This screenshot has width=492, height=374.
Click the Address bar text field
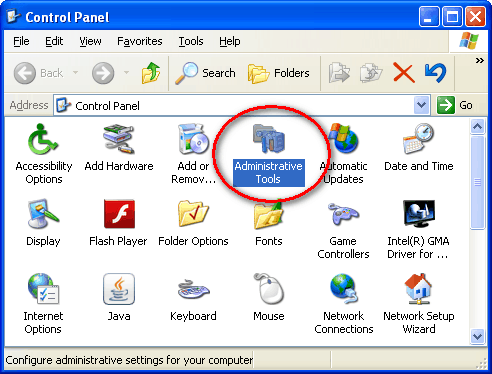coord(241,106)
